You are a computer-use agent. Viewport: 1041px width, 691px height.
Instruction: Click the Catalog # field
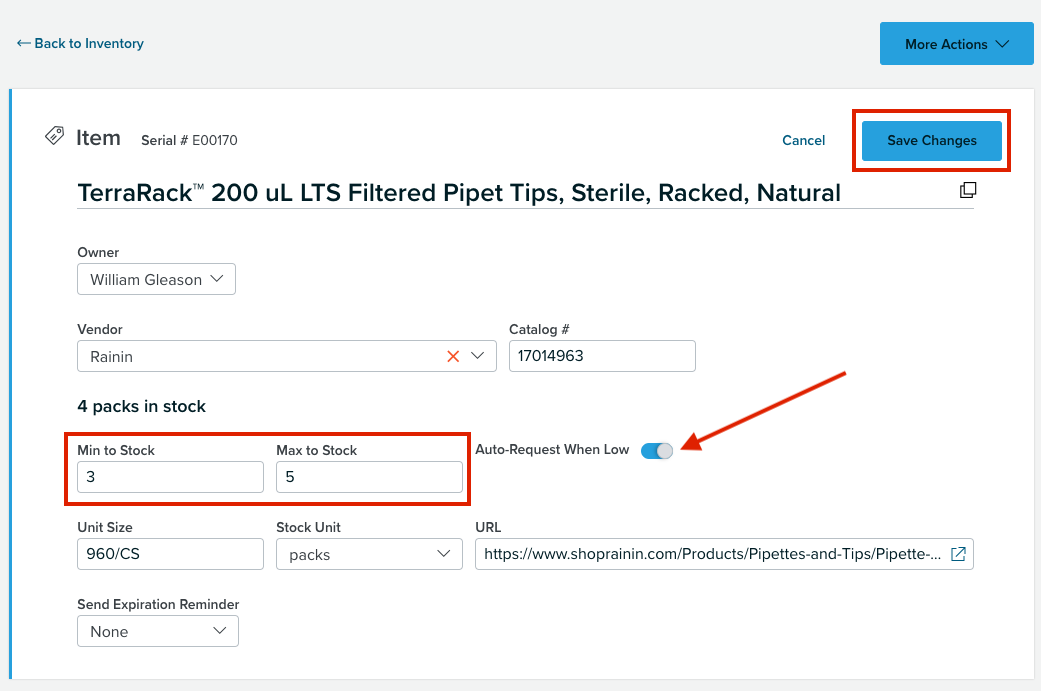pyautogui.click(x=602, y=356)
